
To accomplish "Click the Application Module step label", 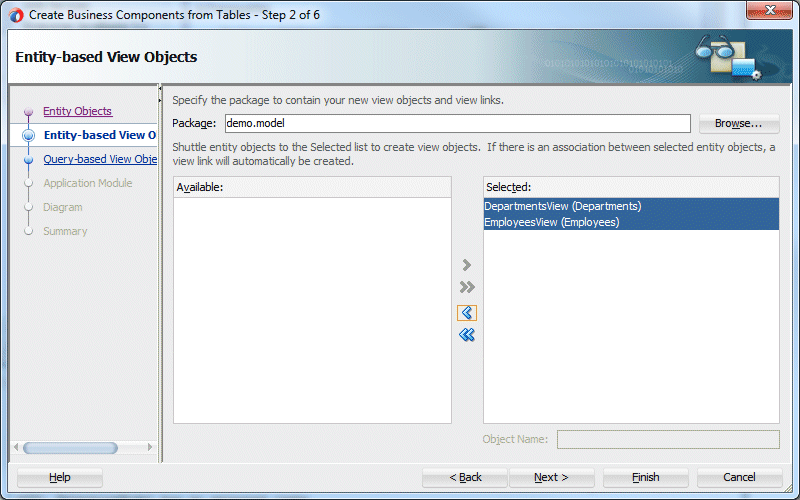I will 88,183.
